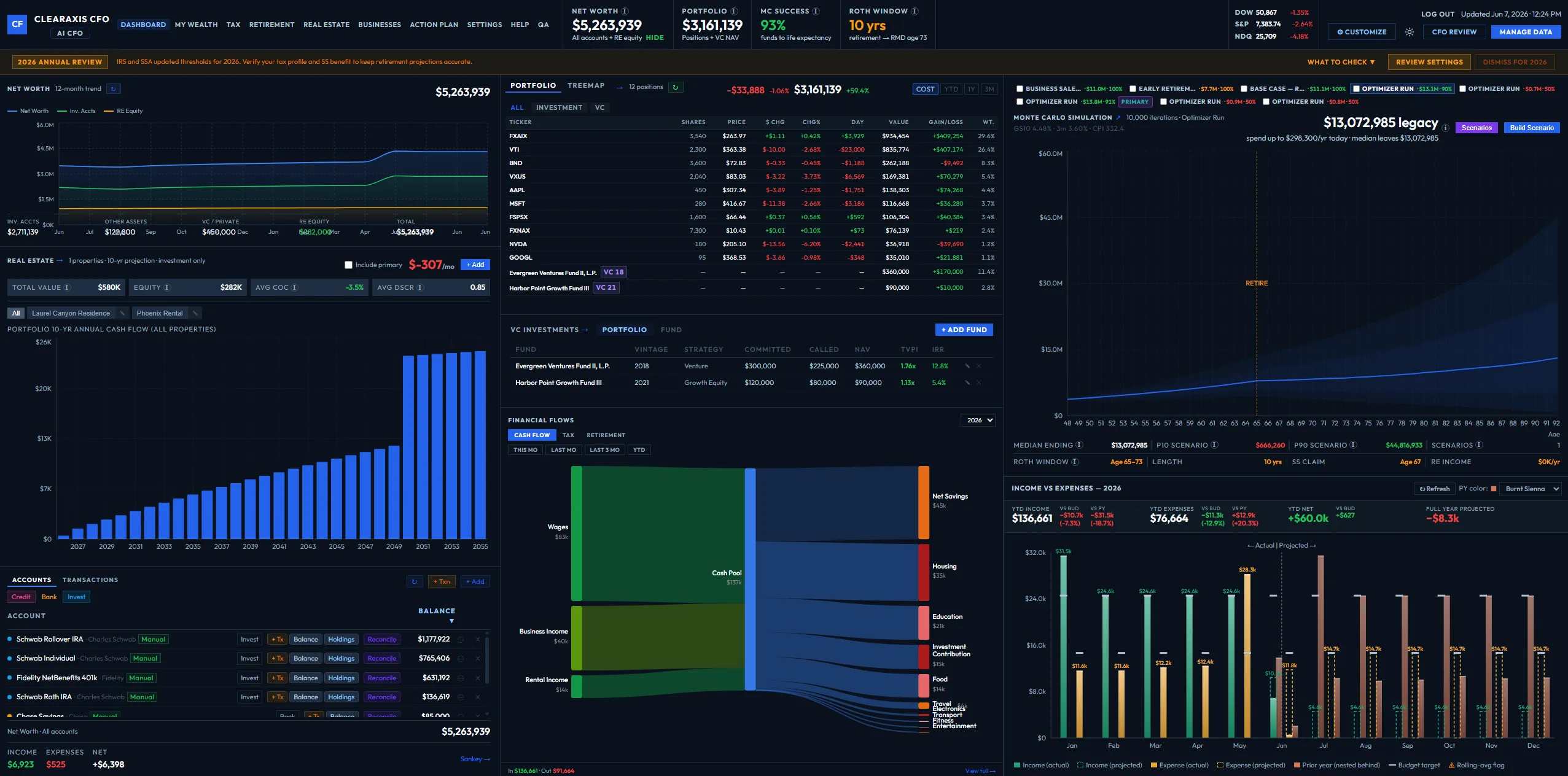Viewport: 1568px width, 776px height.
Task: Click the + Add Fund button
Action: [964, 330]
